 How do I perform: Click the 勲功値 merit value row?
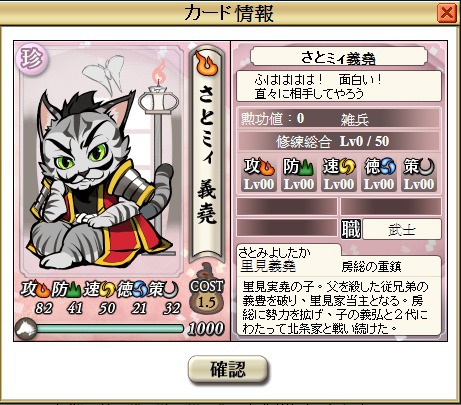(x=339, y=119)
